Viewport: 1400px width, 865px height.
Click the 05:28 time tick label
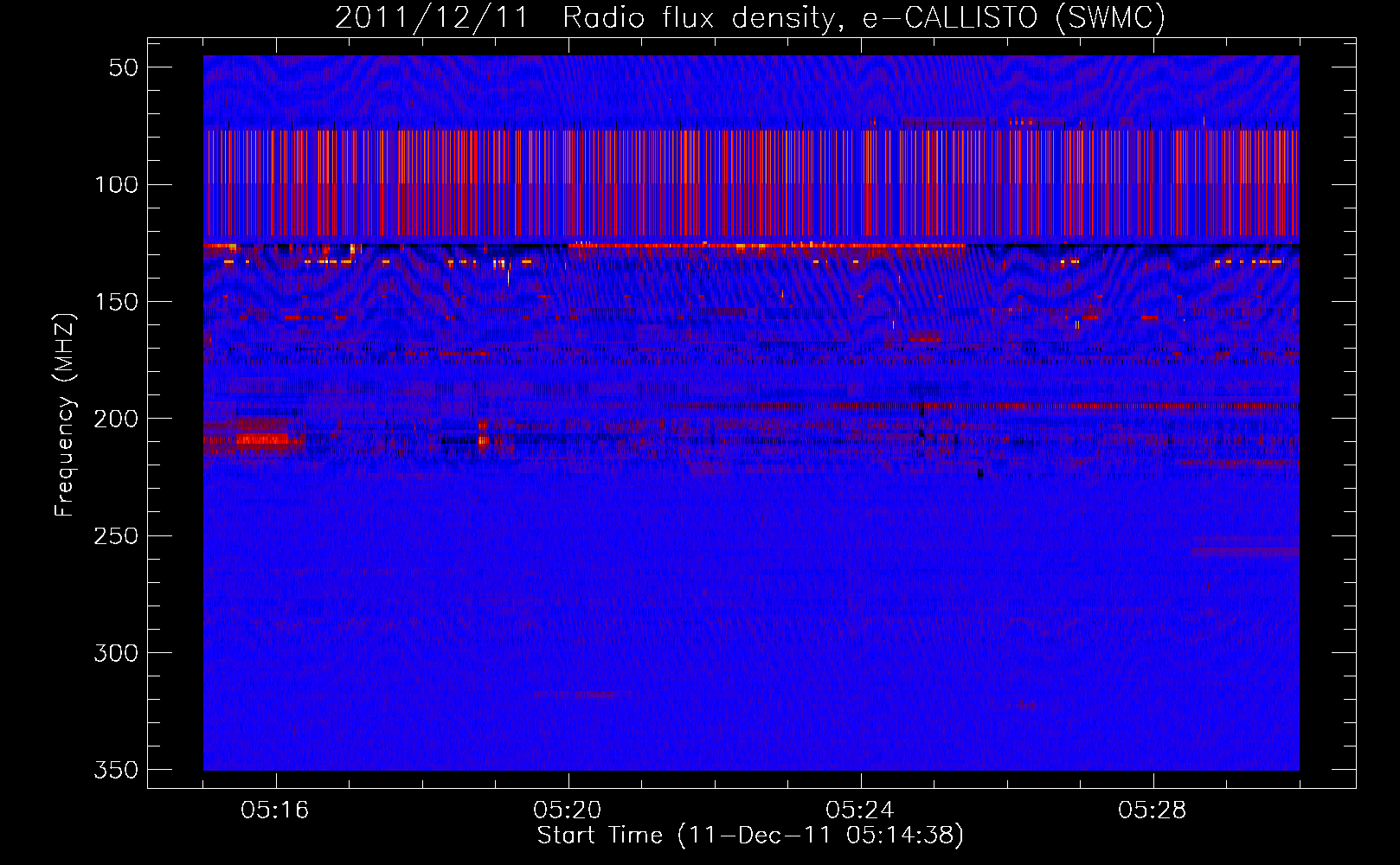pos(1153,811)
